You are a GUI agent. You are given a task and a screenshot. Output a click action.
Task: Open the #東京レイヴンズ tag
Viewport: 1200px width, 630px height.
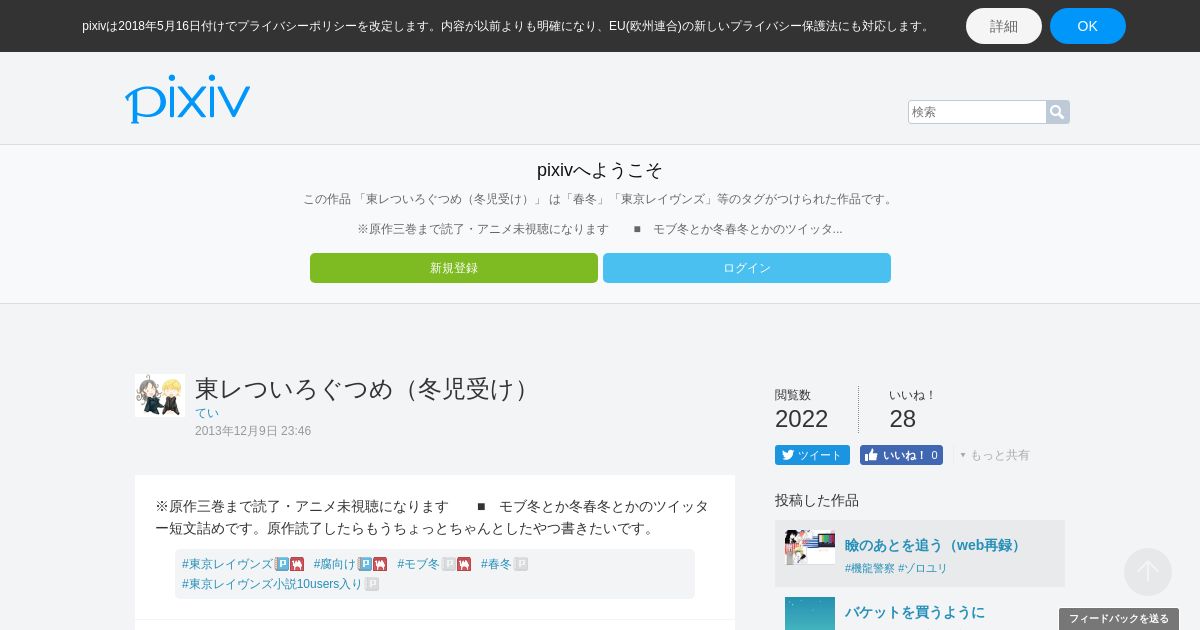point(228,564)
